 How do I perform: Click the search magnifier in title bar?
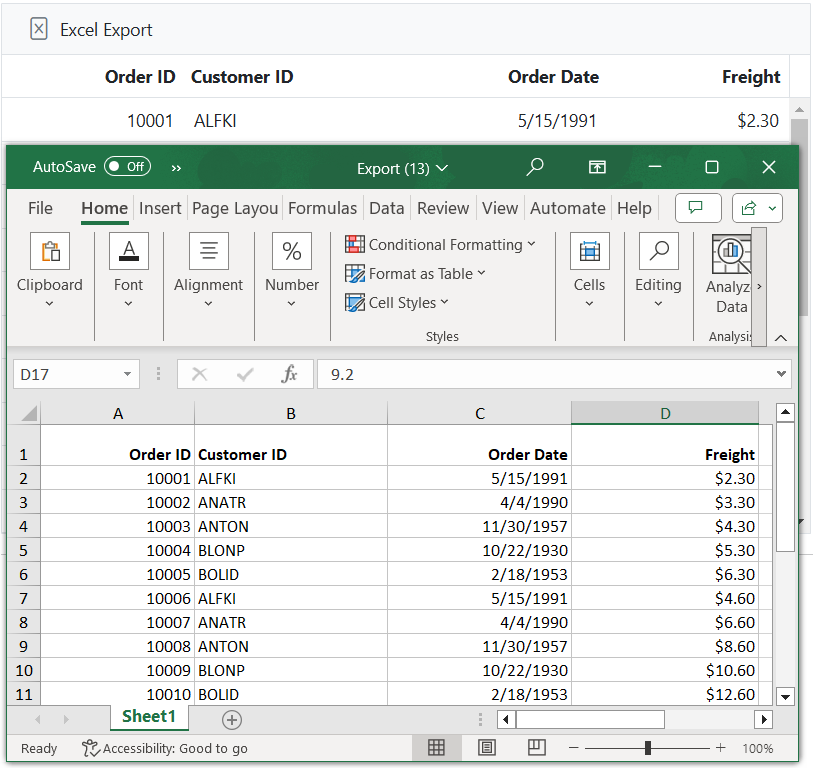[535, 167]
